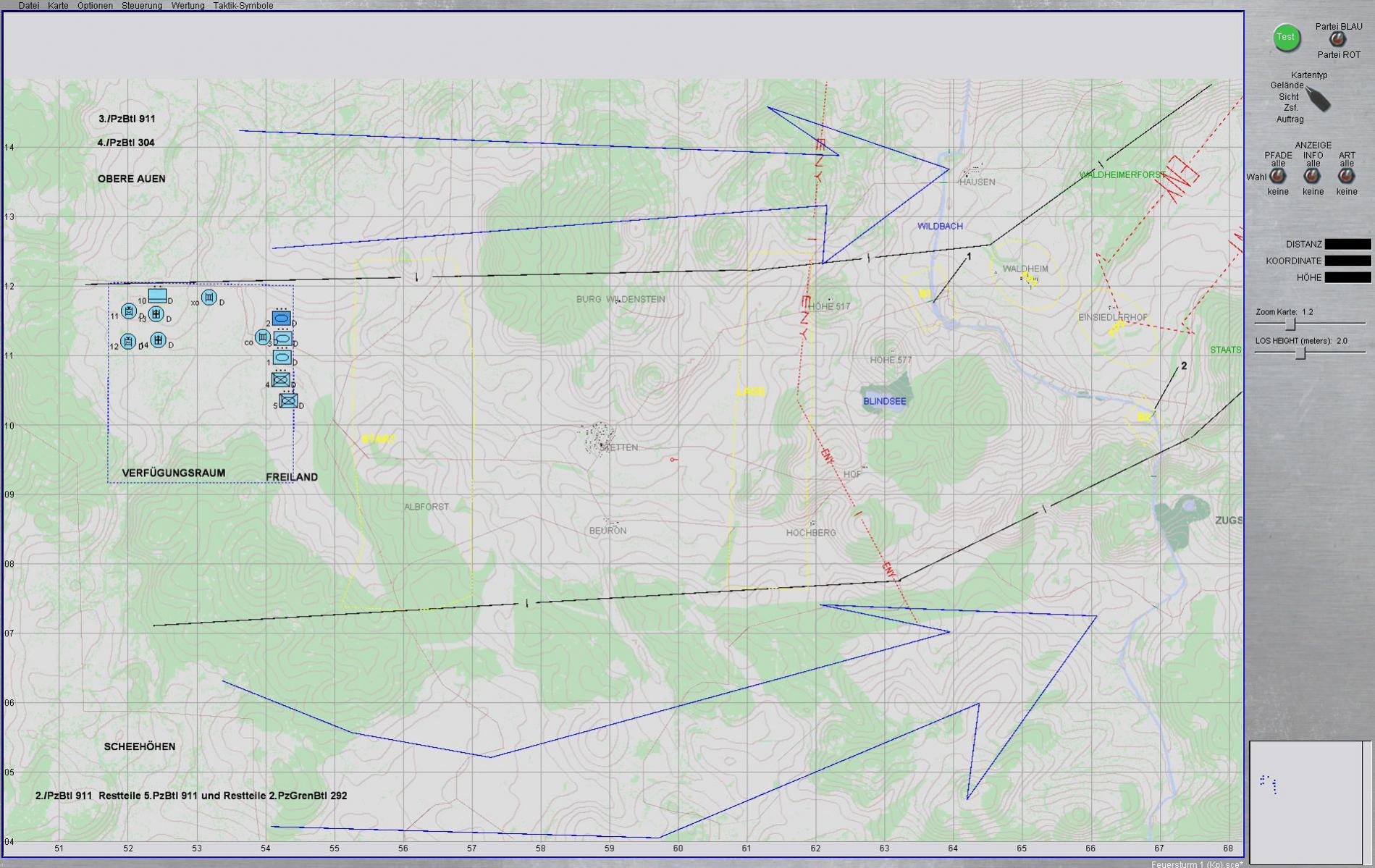Open the Taktik-Symbole menu
The image size is (1375, 868).
(x=243, y=6)
